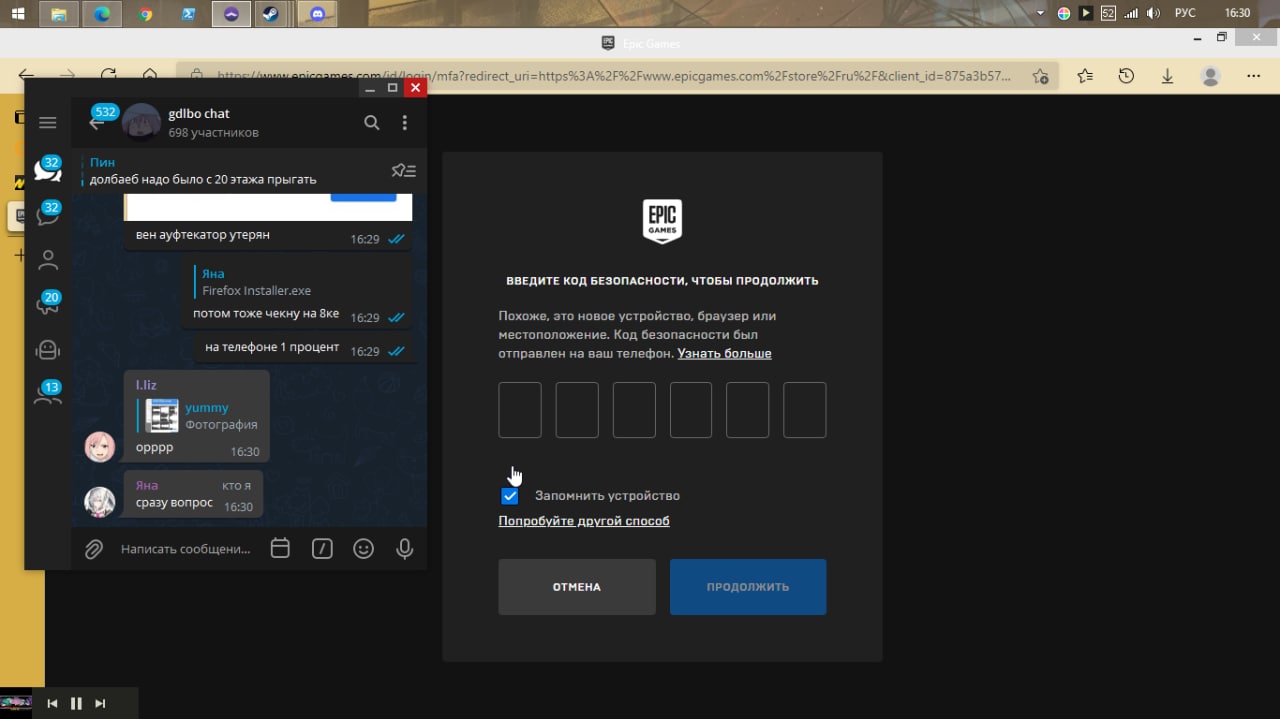
Task: Click the second security code digit box
Action: [x=577, y=410]
